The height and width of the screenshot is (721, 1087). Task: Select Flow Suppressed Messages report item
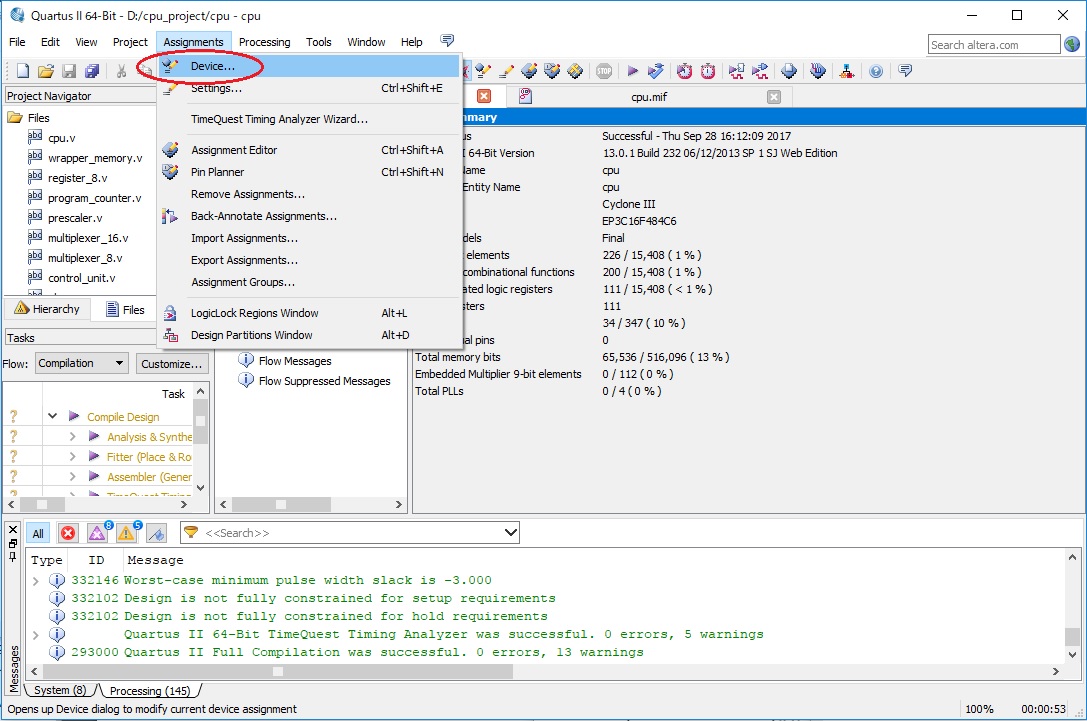click(324, 381)
